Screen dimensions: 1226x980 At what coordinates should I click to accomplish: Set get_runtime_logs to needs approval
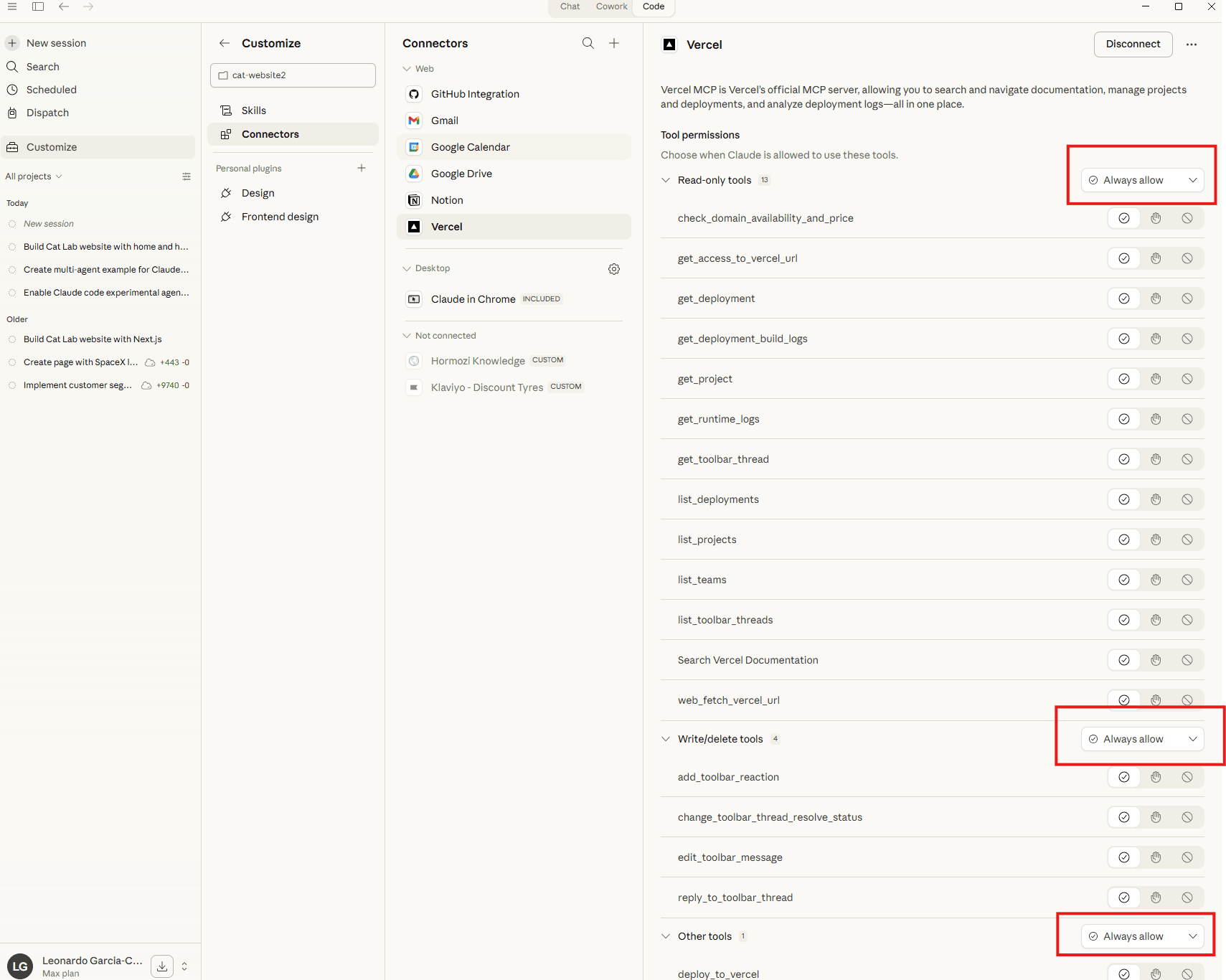1156,419
